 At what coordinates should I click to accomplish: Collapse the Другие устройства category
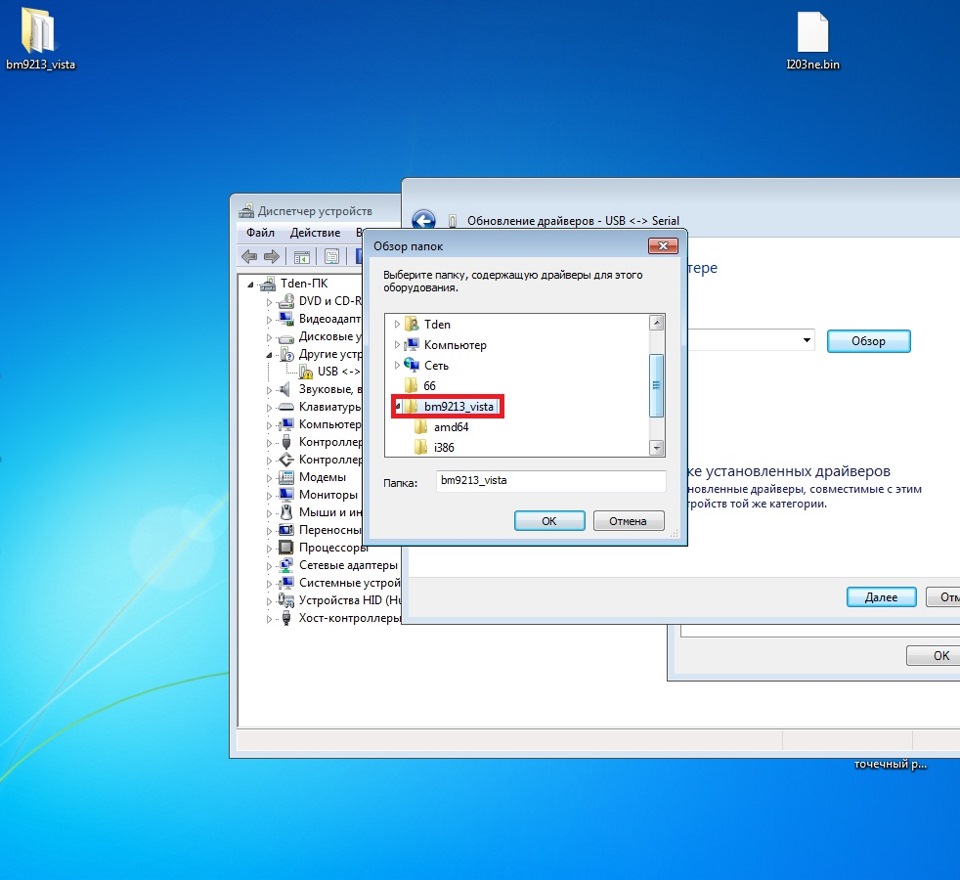click(x=269, y=354)
